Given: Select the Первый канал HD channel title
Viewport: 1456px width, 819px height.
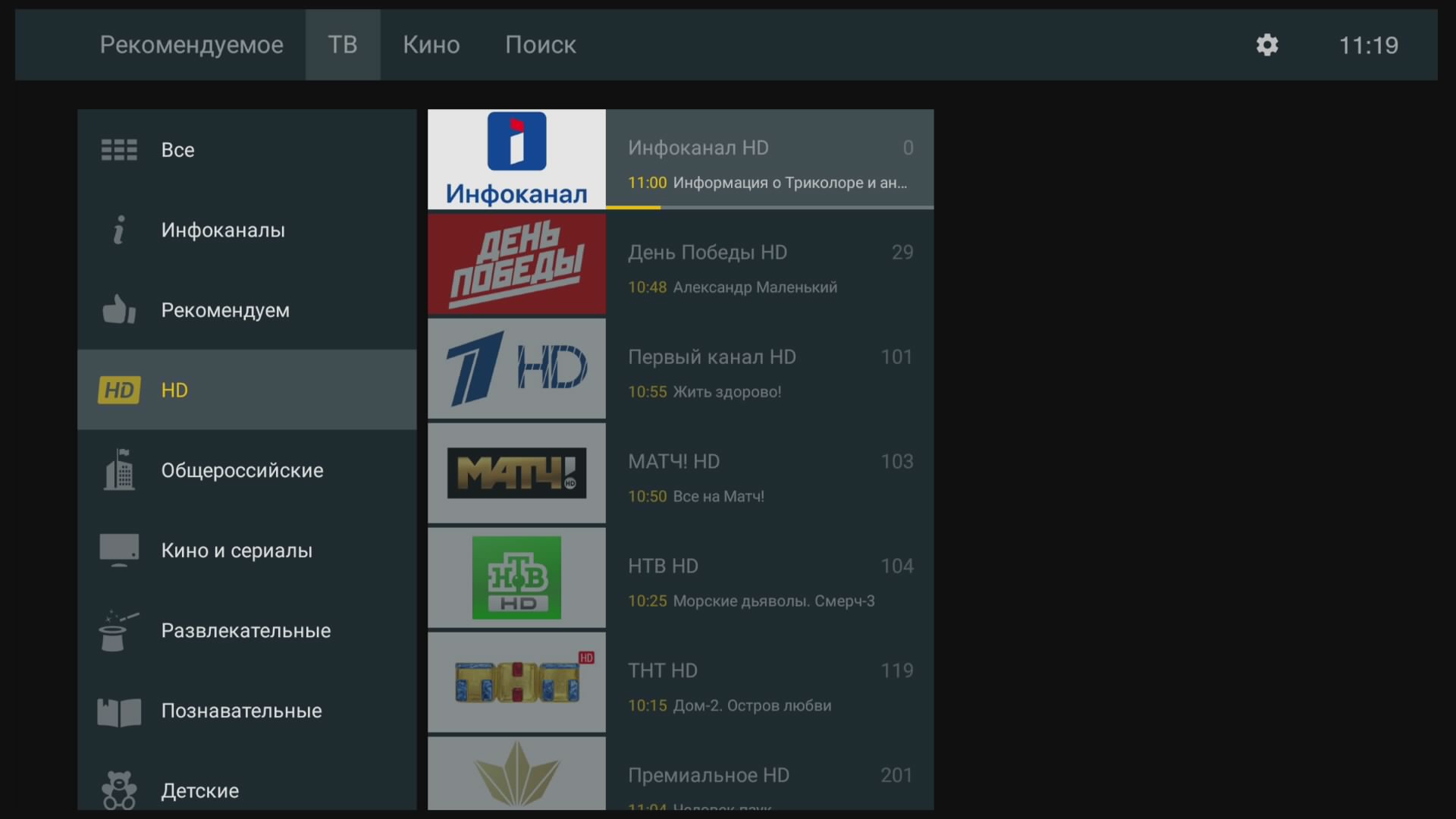Looking at the screenshot, I should click(x=711, y=357).
